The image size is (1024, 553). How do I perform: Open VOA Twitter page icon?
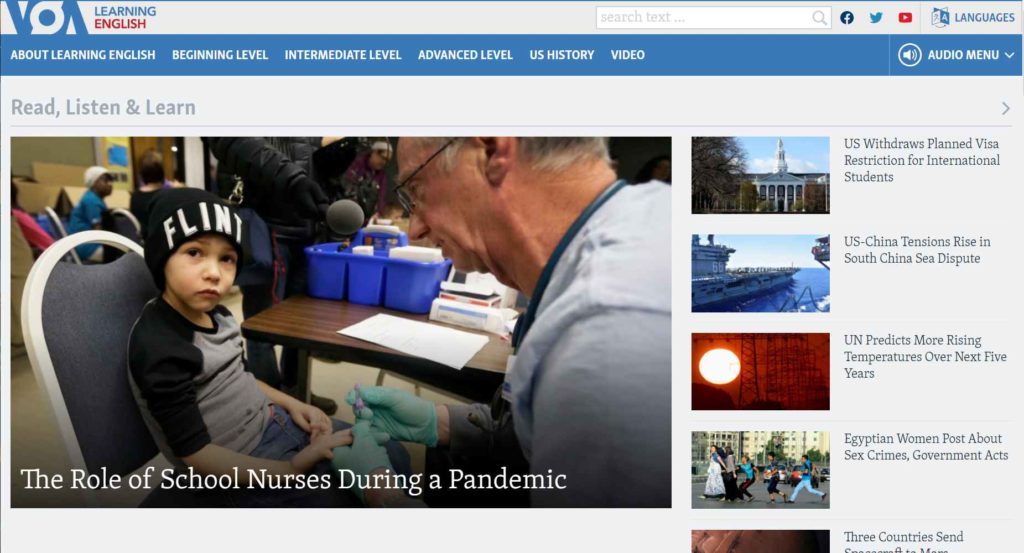pos(876,18)
